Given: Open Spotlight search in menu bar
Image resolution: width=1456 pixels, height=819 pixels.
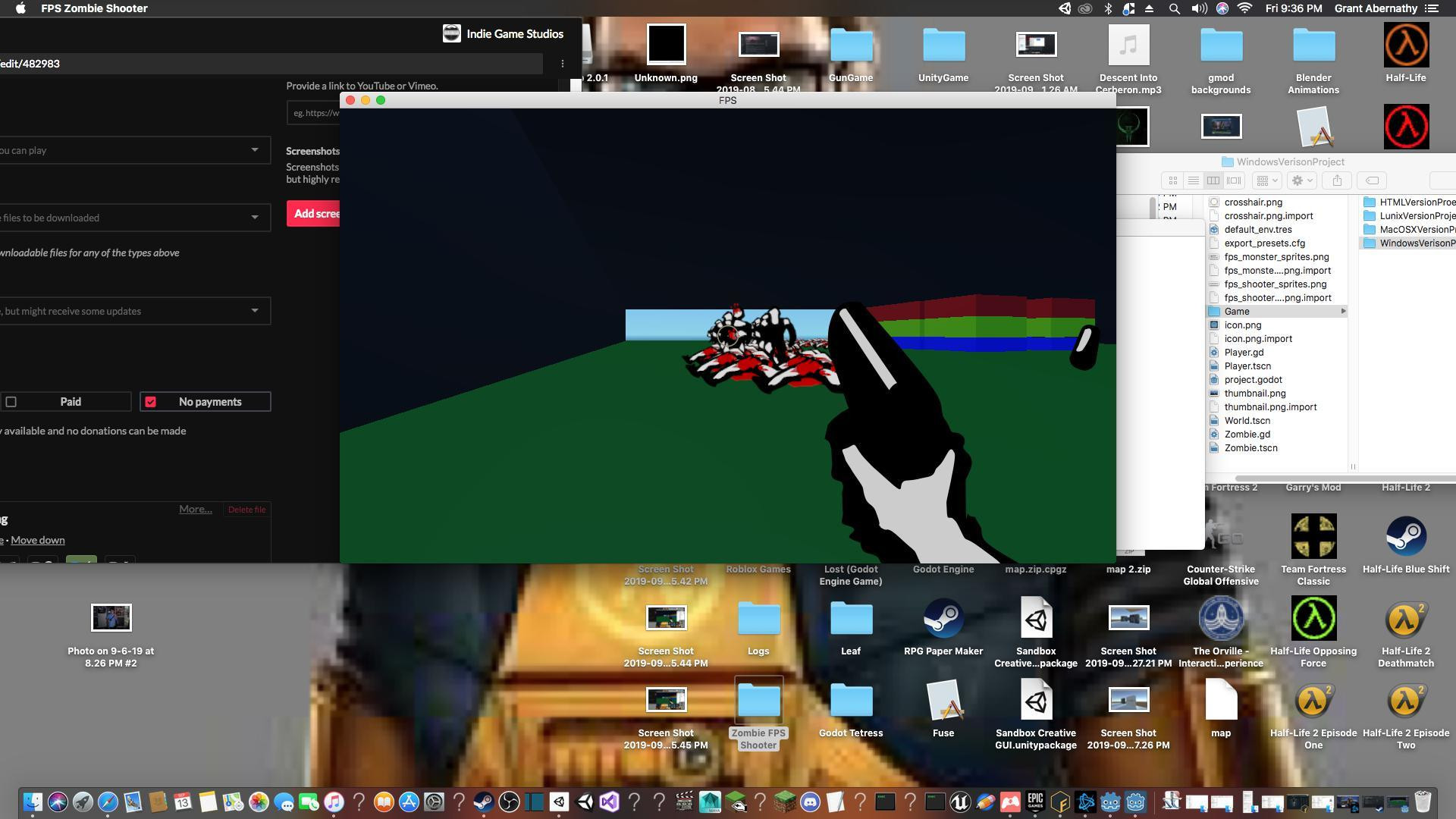Looking at the screenshot, I should [1174, 8].
